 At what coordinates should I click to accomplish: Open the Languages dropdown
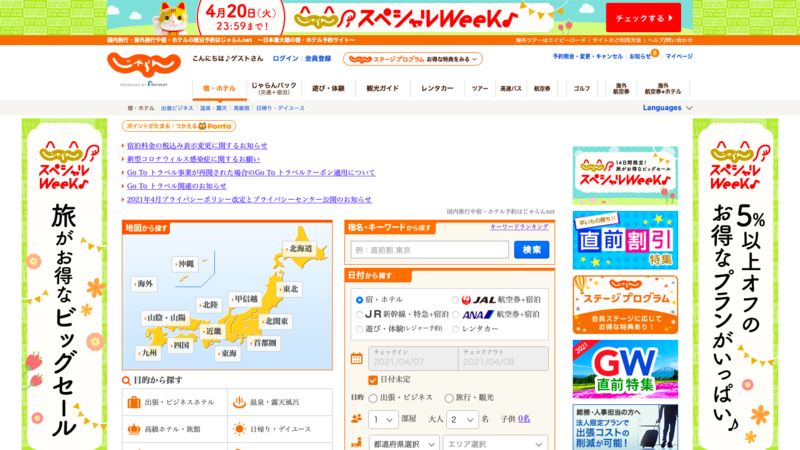[x=667, y=108]
